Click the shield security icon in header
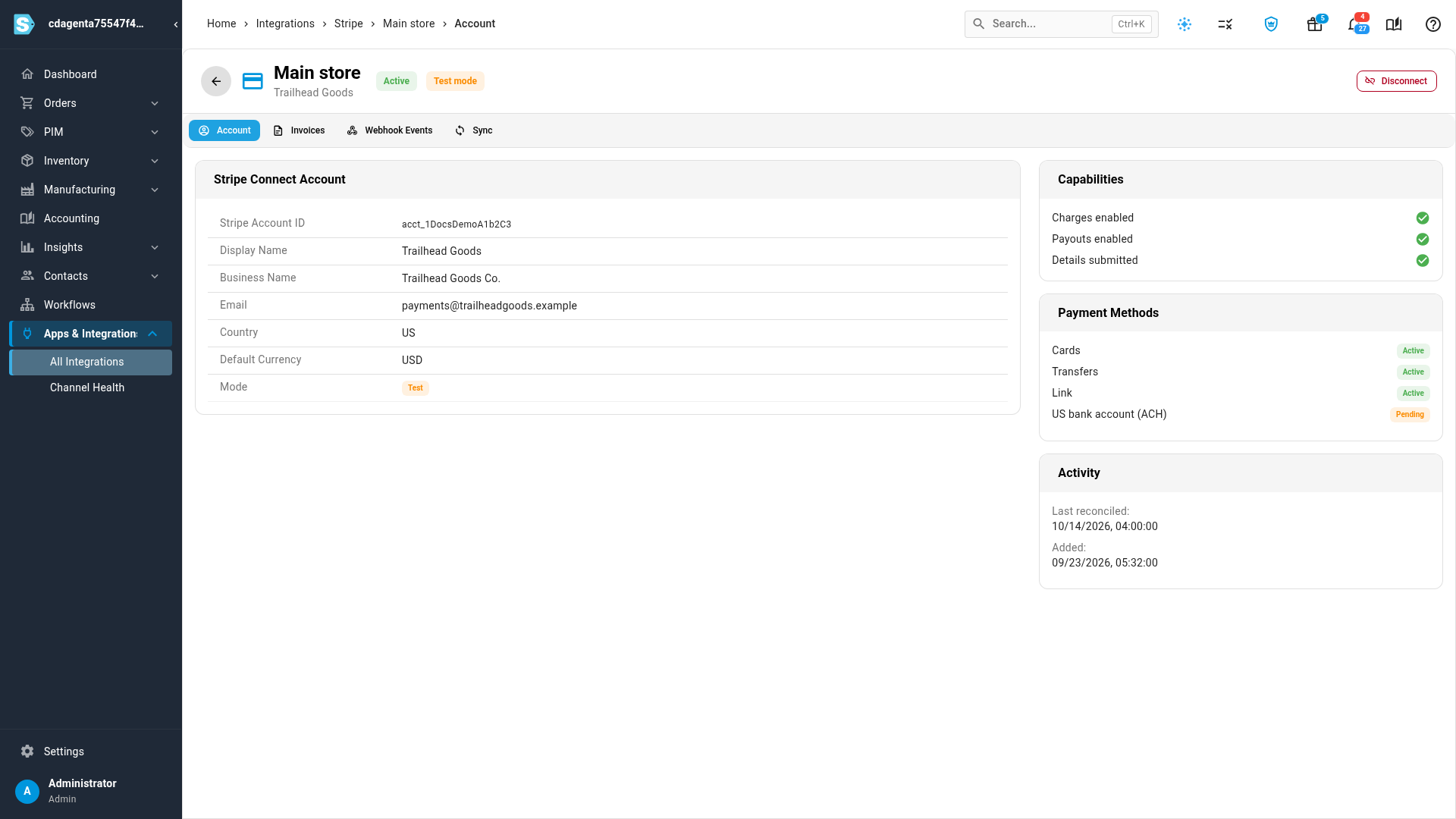The width and height of the screenshot is (1456, 819). [1271, 24]
